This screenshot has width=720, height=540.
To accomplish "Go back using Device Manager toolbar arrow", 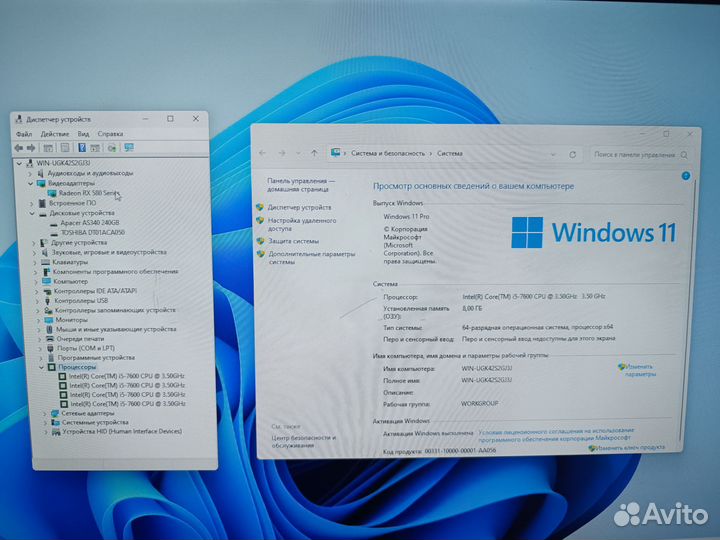I will (19, 148).
